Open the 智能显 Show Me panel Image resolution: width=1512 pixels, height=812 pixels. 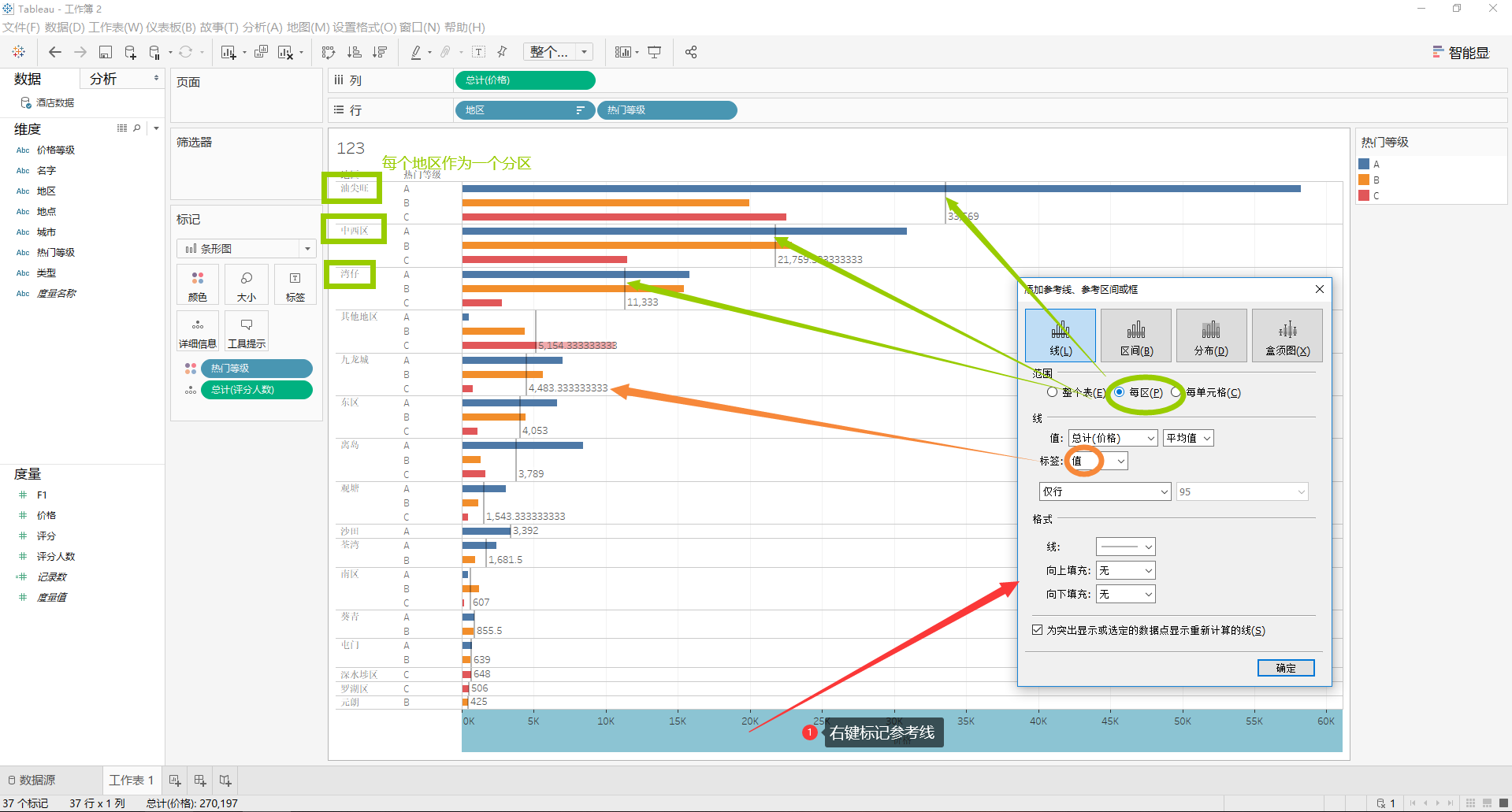(1462, 53)
